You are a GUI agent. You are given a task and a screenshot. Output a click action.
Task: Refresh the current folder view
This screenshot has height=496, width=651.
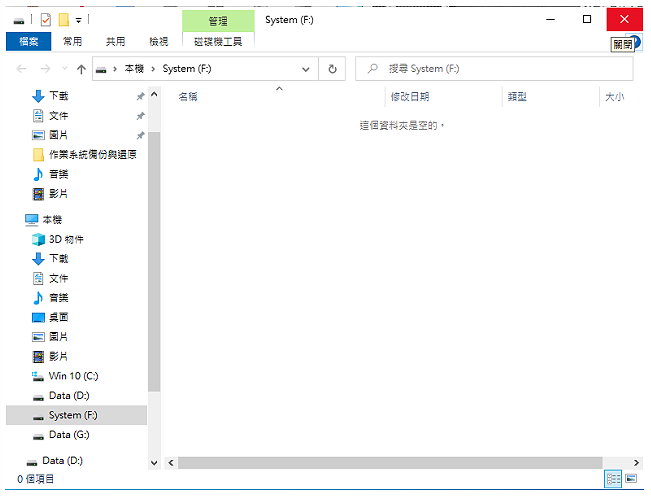(332, 69)
